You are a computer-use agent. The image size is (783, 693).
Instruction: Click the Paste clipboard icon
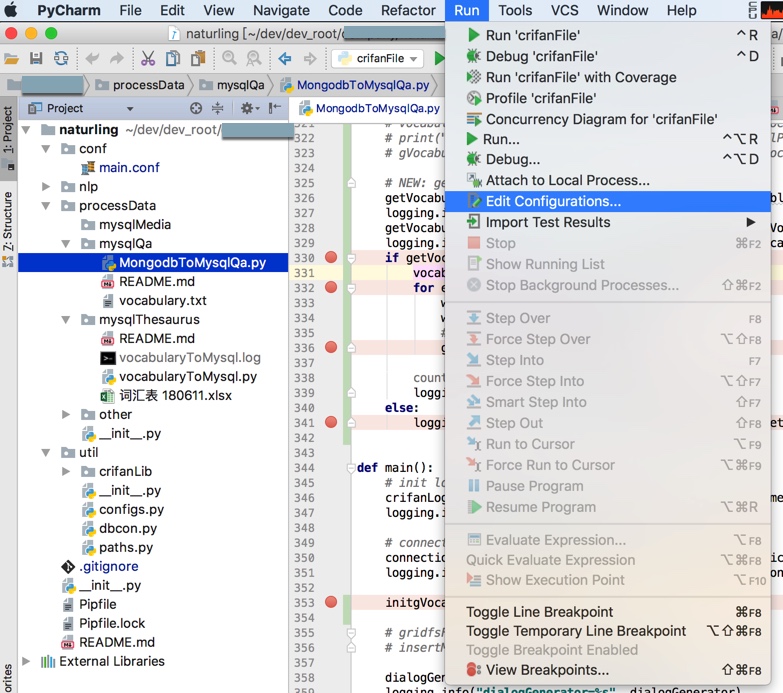coord(198,59)
